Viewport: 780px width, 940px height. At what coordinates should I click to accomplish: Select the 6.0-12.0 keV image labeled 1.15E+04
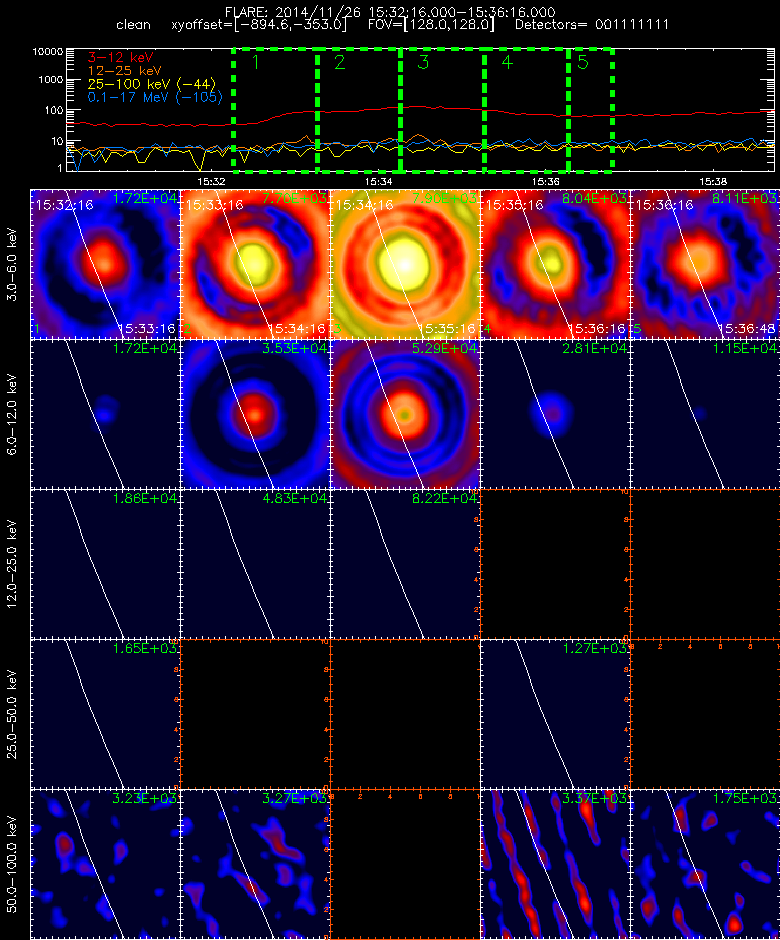705,414
